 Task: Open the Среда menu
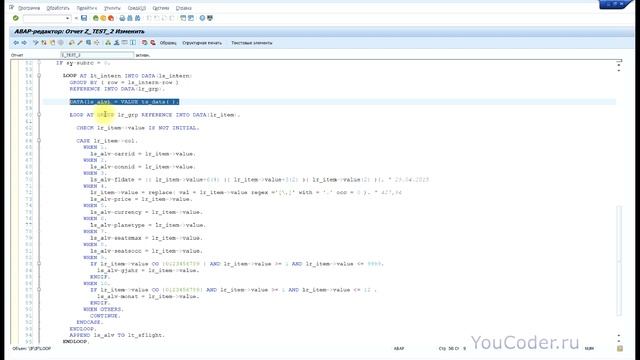(137, 8)
